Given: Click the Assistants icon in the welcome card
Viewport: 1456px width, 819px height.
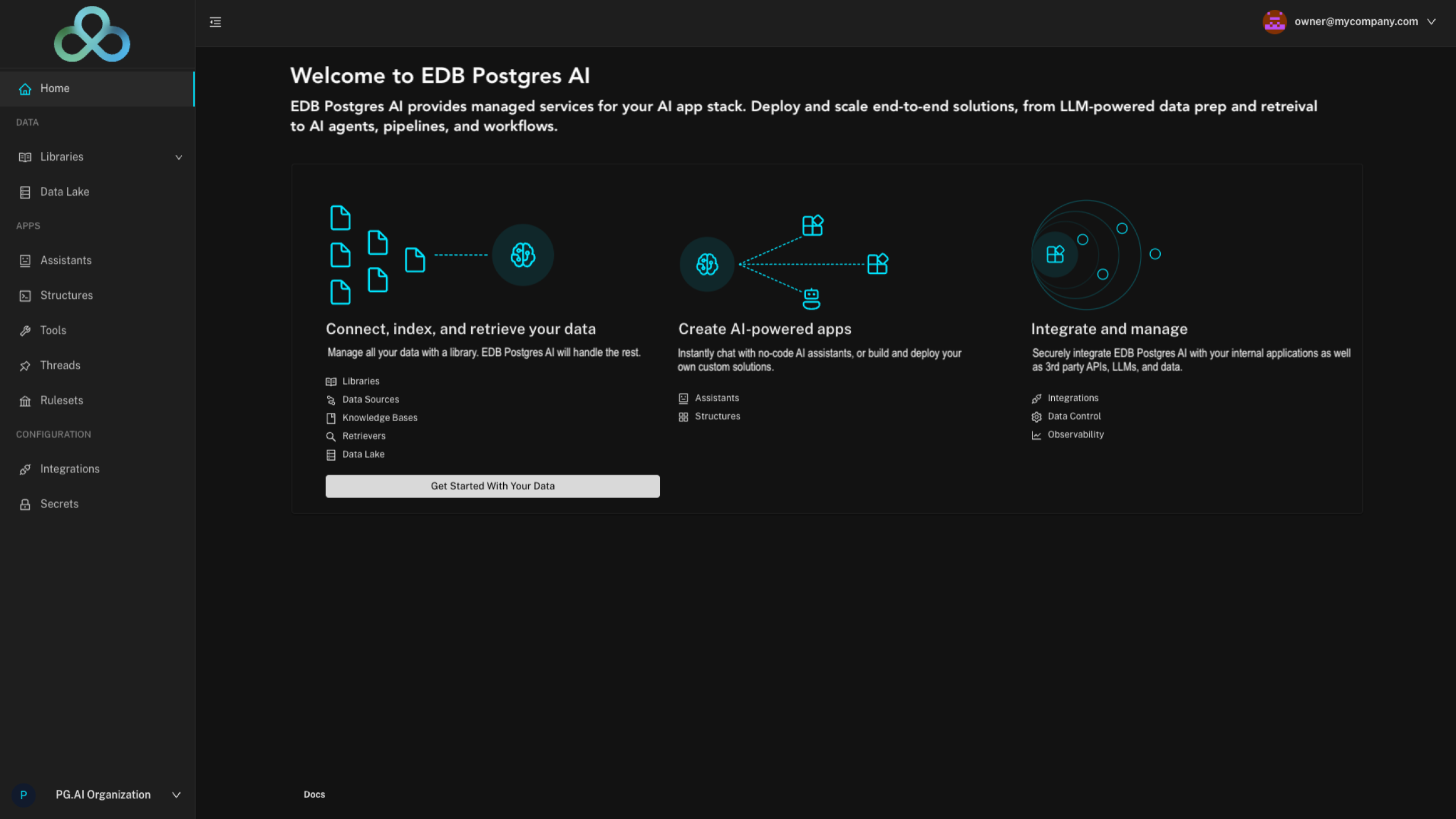Looking at the screenshot, I should point(683,398).
